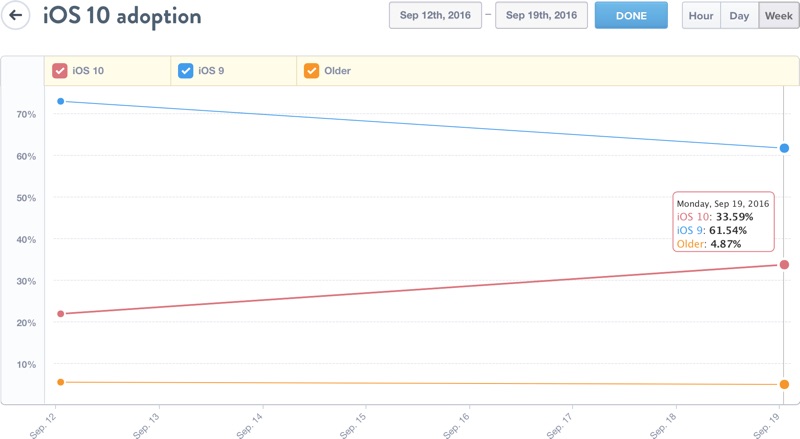
Task: Switch to Hour granularity
Action: tap(701, 16)
